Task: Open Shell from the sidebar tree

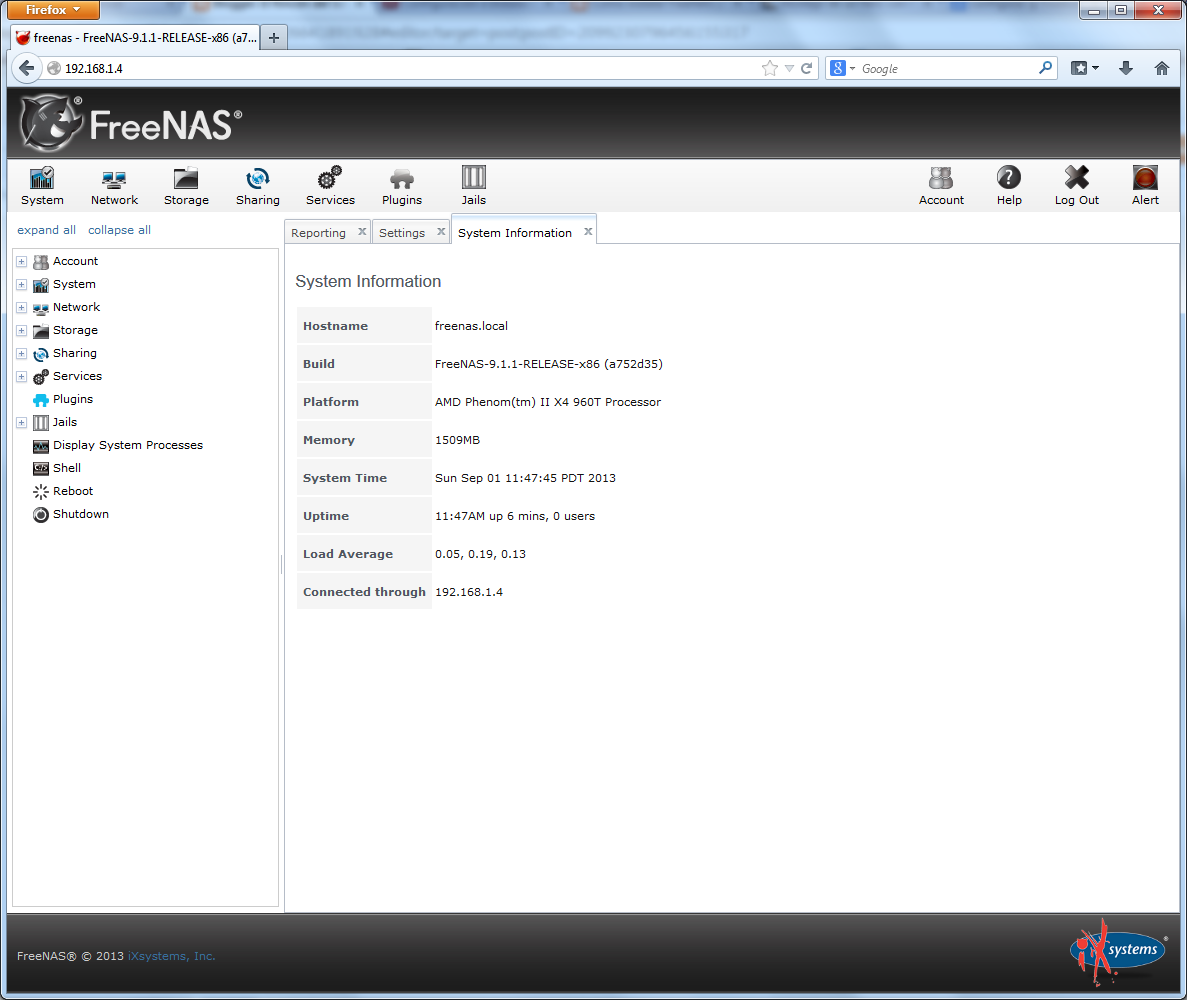Action: [66, 467]
